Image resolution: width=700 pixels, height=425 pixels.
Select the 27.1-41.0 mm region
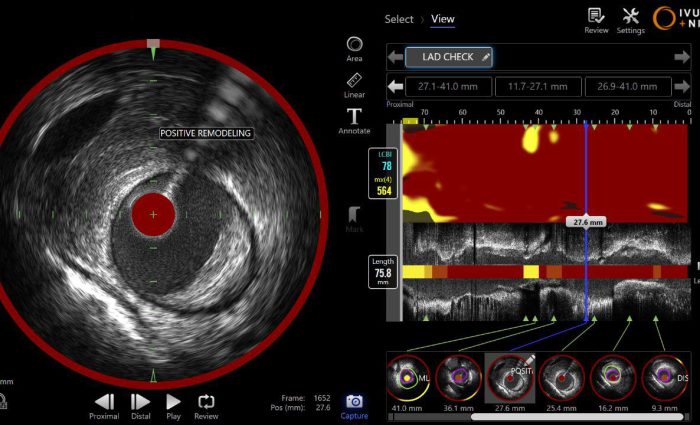[449, 87]
